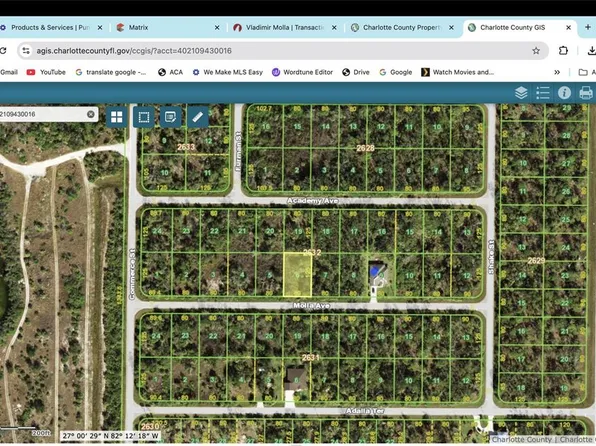Close the Products & Services tab
The image size is (596, 446).
point(100,27)
